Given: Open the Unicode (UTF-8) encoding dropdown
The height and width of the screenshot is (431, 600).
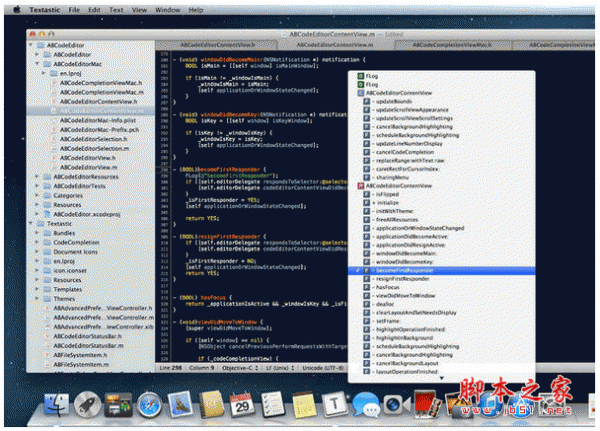Looking at the screenshot, I should (x=323, y=368).
